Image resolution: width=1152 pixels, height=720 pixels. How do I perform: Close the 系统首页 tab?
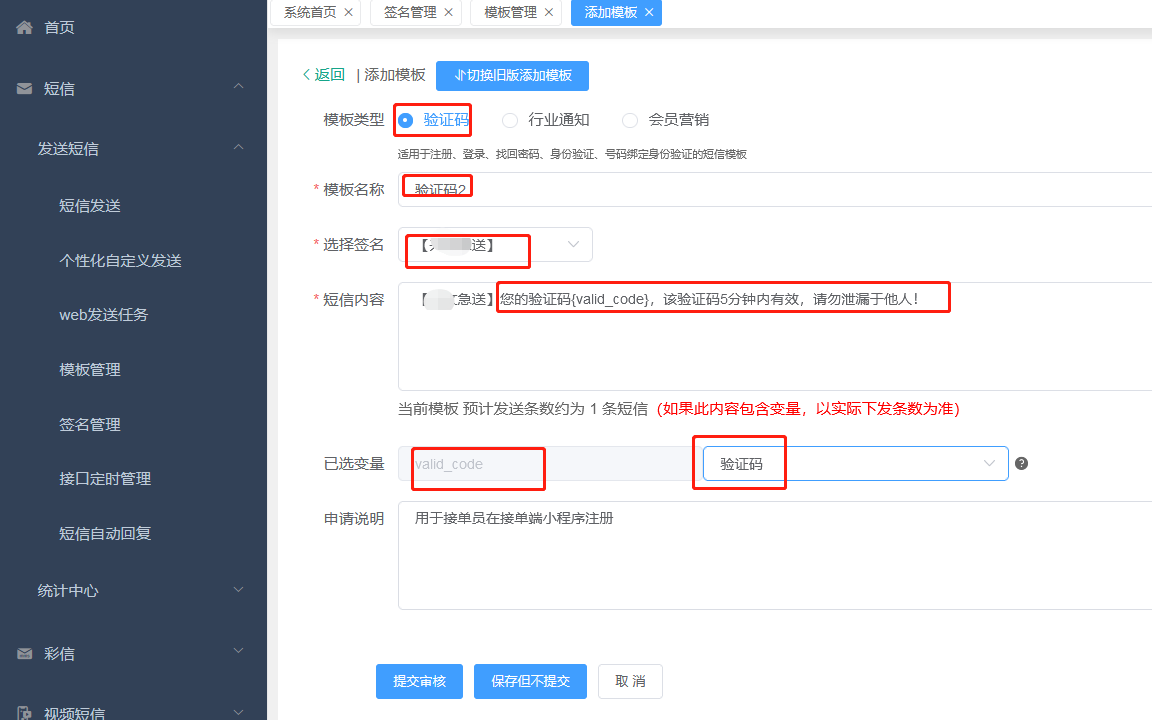349,12
